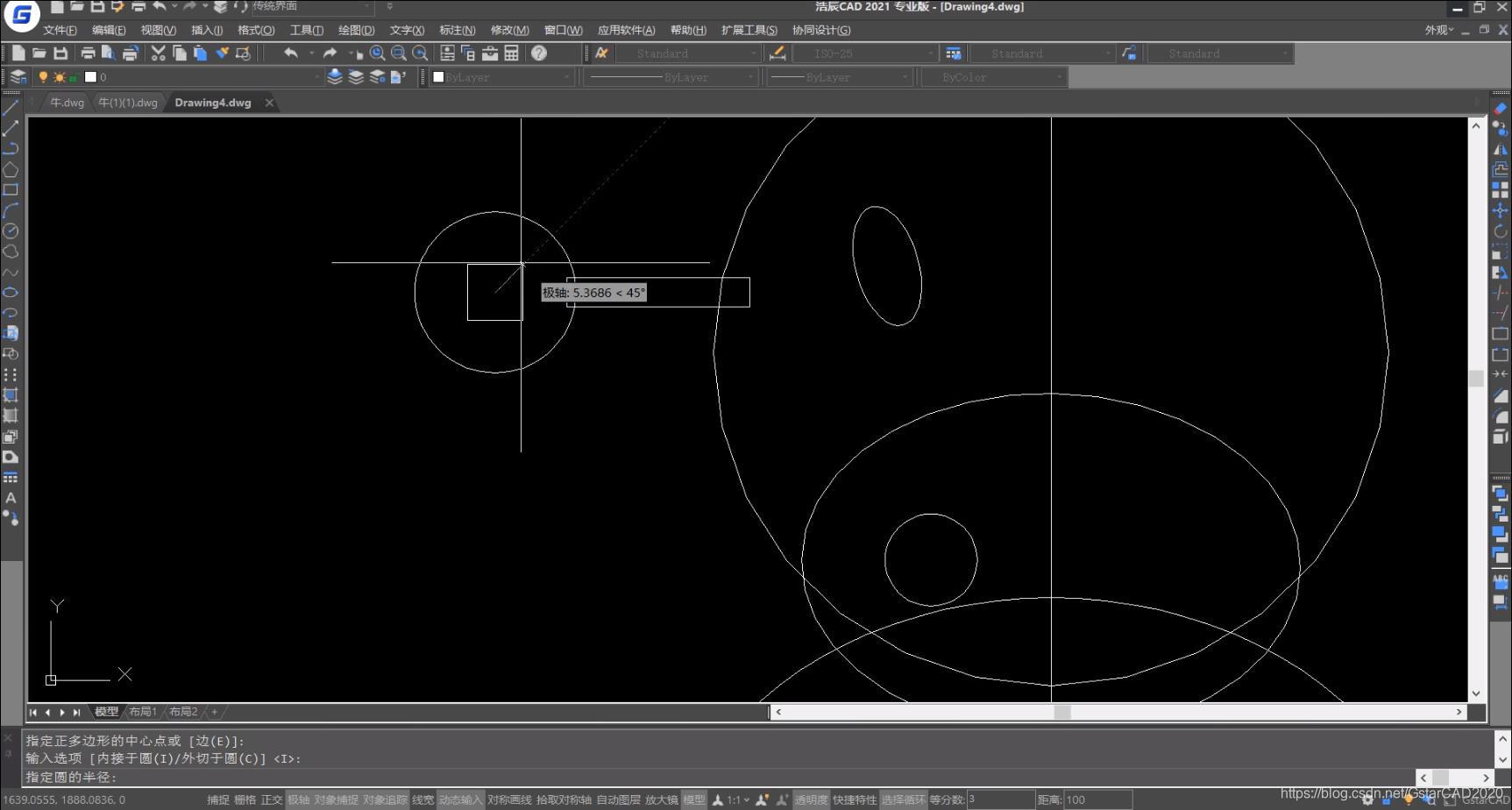Screen dimensions: 1512x810
Task: Click the 对称画线 button in status bar
Action: 510,799
